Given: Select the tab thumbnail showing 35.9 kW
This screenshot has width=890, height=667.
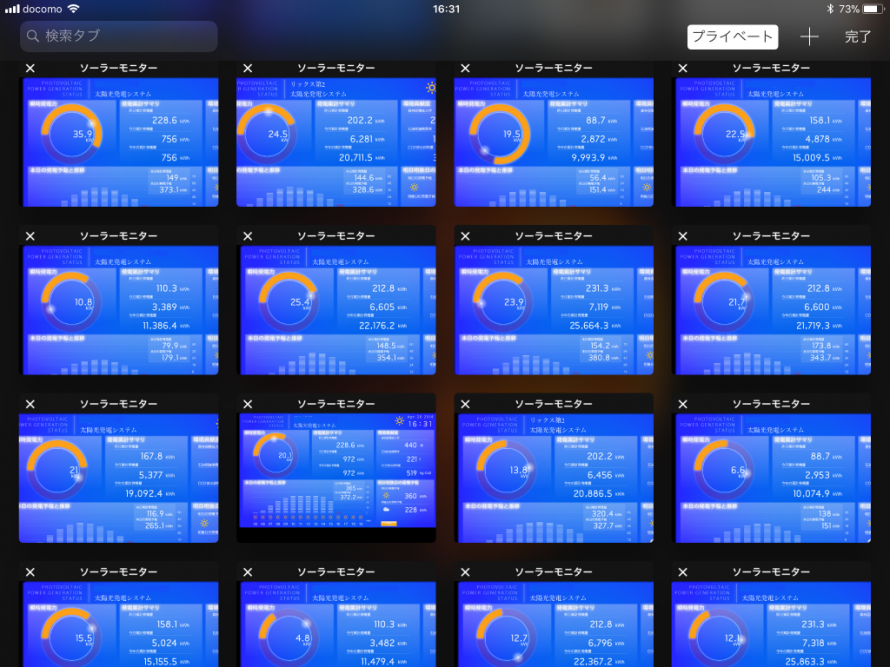Looking at the screenshot, I should (118, 142).
